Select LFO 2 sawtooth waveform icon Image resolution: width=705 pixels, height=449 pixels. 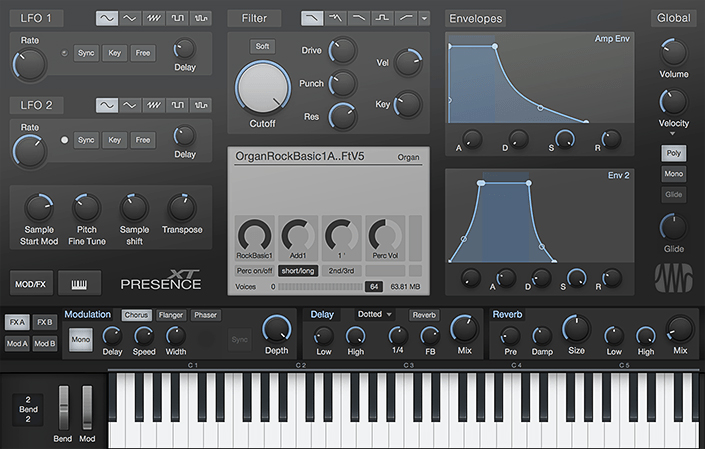154,105
